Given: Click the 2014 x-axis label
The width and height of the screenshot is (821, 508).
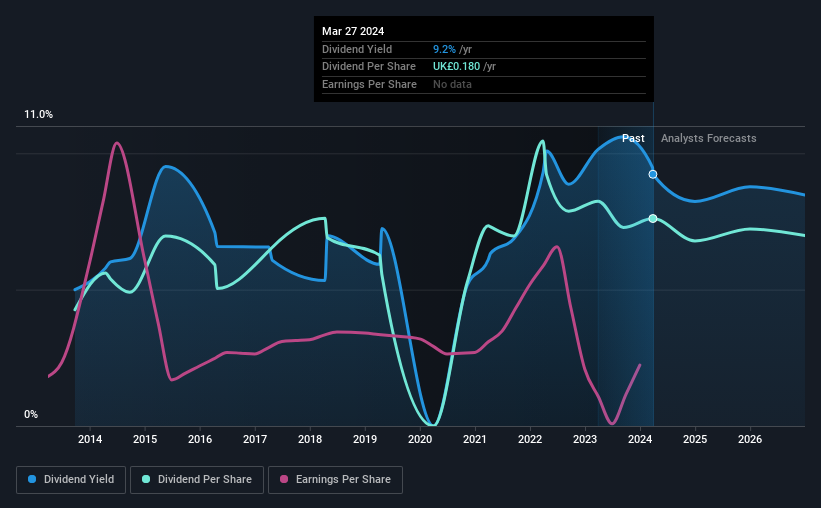Looking at the screenshot, I should (x=90, y=439).
